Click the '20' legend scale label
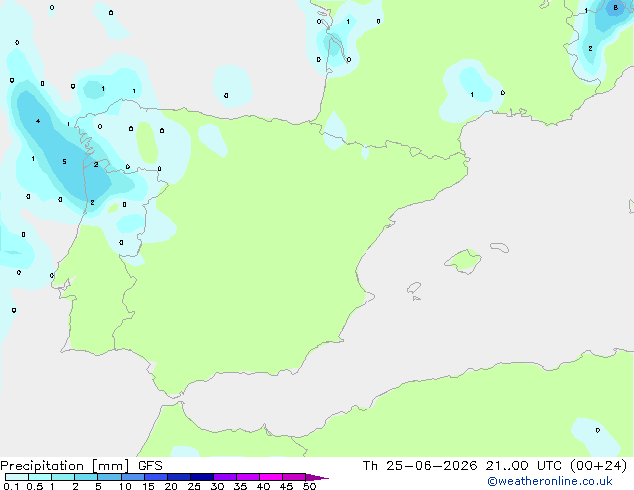This screenshot has height=490, width=634. (171, 486)
